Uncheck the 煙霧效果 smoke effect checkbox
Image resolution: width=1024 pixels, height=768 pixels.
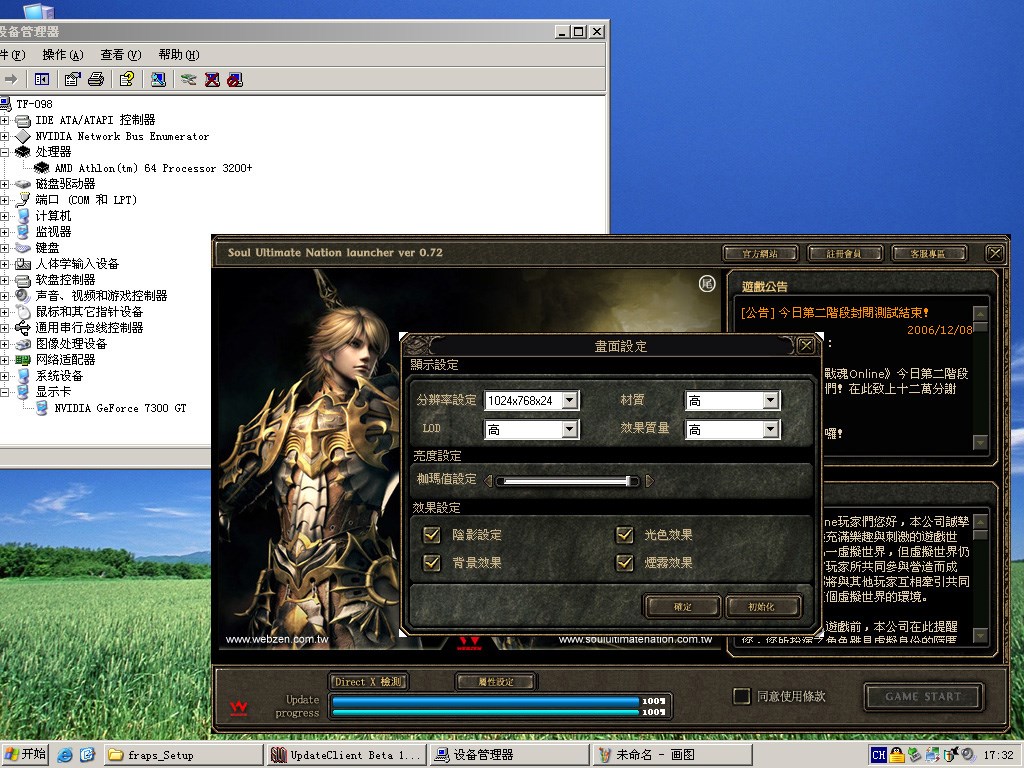click(625, 562)
